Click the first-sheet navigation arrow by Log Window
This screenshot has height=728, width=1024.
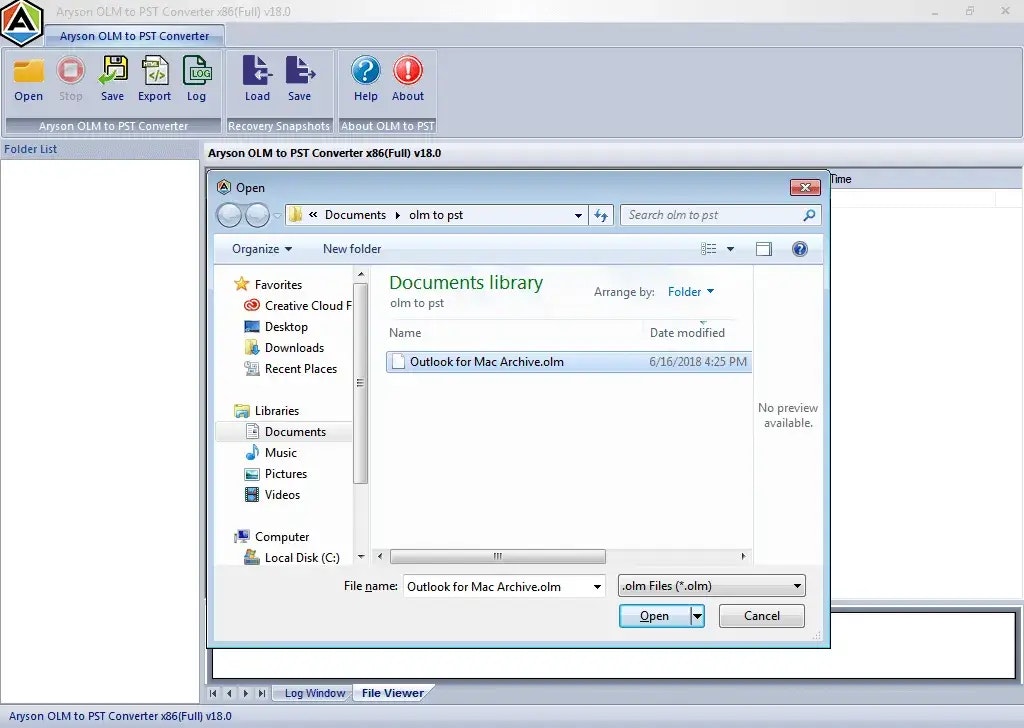coord(213,693)
